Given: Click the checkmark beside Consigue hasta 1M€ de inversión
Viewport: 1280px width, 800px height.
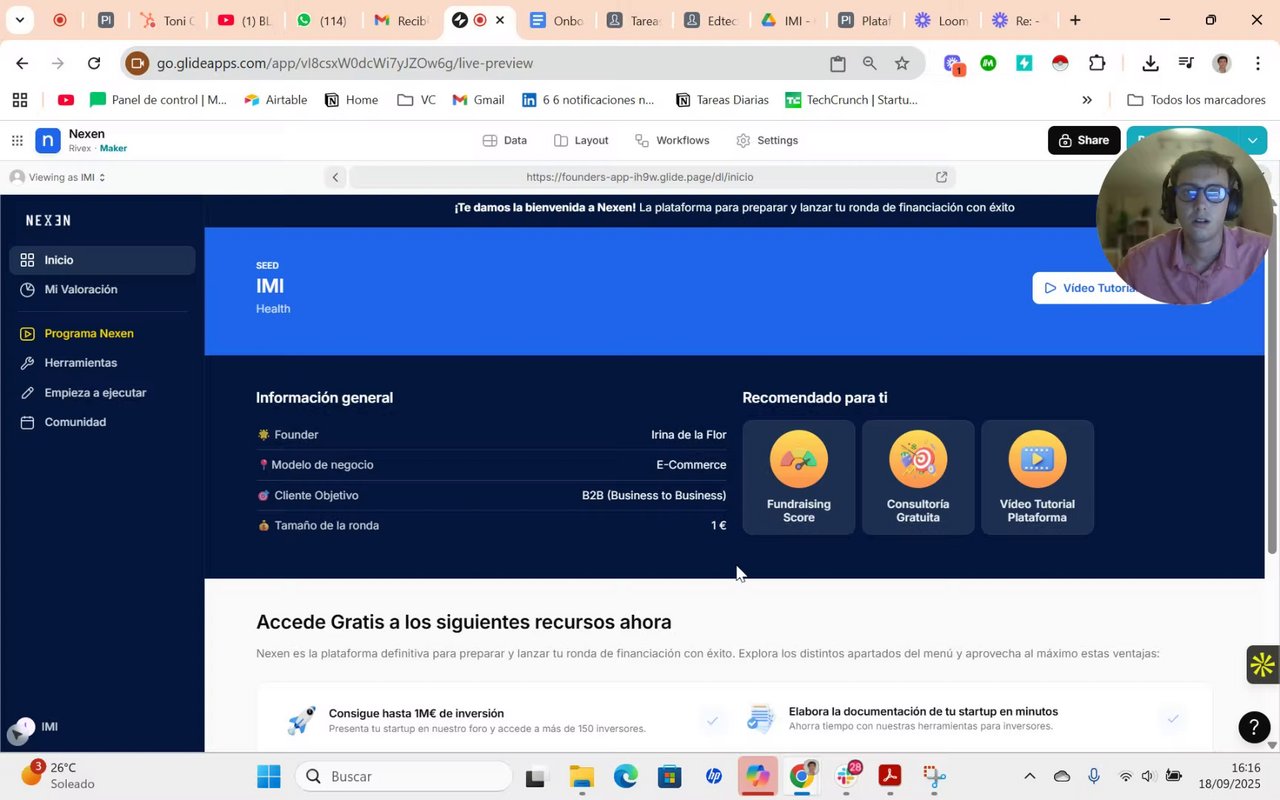Looking at the screenshot, I should pos(713,719).
